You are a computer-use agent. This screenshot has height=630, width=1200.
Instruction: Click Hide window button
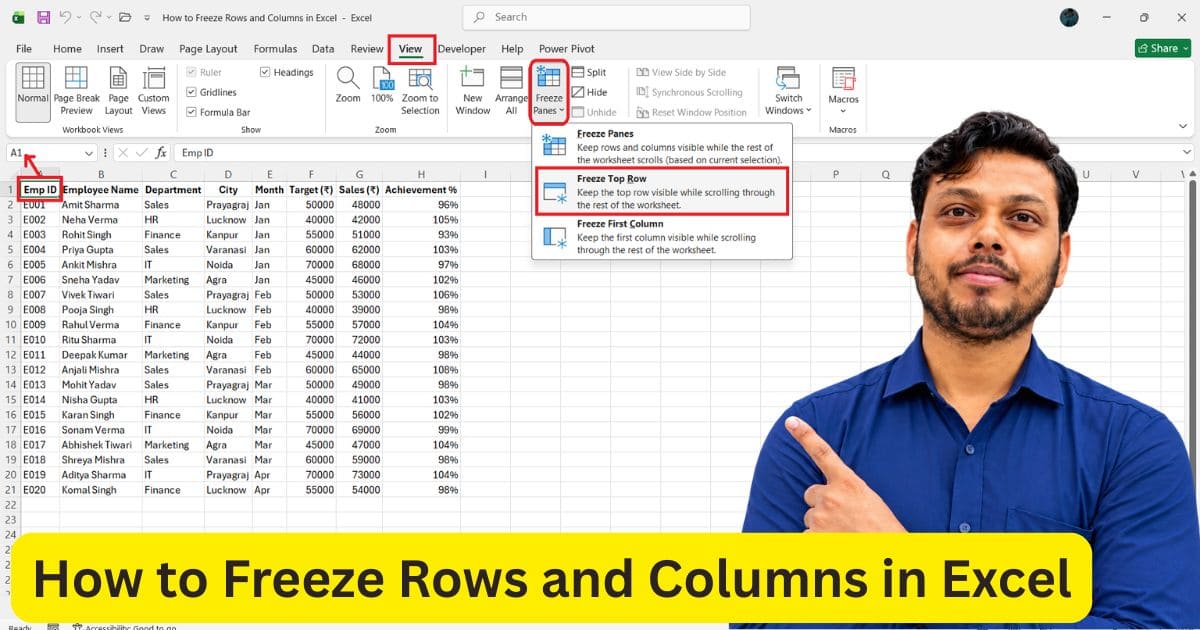click(589, 92)
